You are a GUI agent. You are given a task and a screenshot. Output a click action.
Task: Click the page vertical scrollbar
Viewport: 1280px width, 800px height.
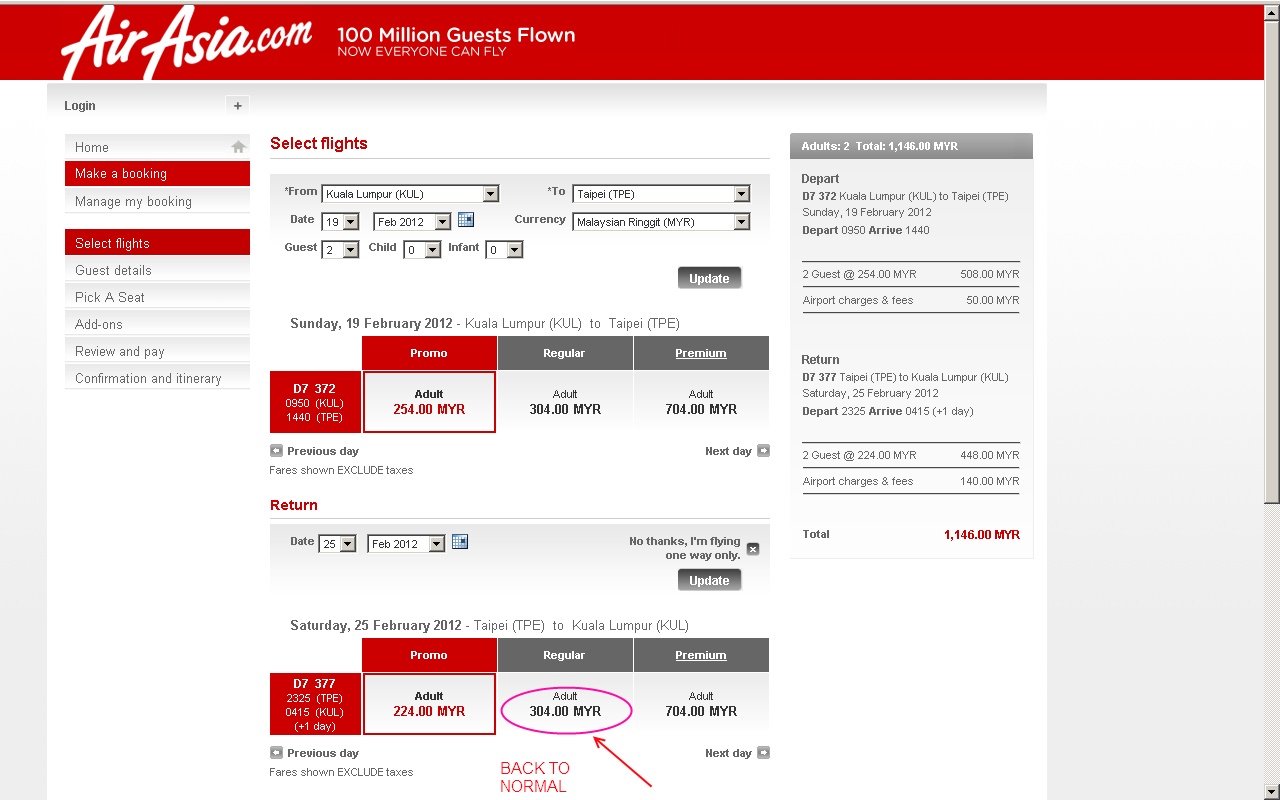coord(1272,400)
